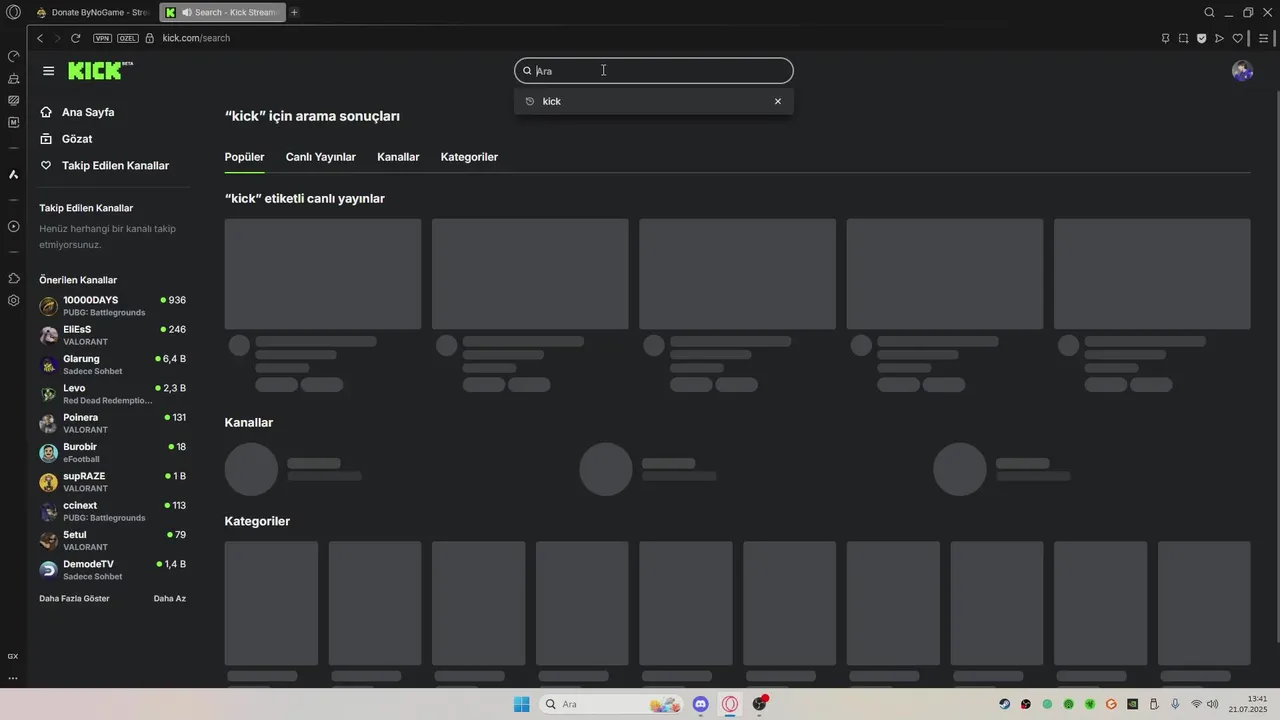Image resolution: width=1280 pixels, height=720 pixels.
Task: Click the Steam tray icon
Action: (x=1005, y=704)
